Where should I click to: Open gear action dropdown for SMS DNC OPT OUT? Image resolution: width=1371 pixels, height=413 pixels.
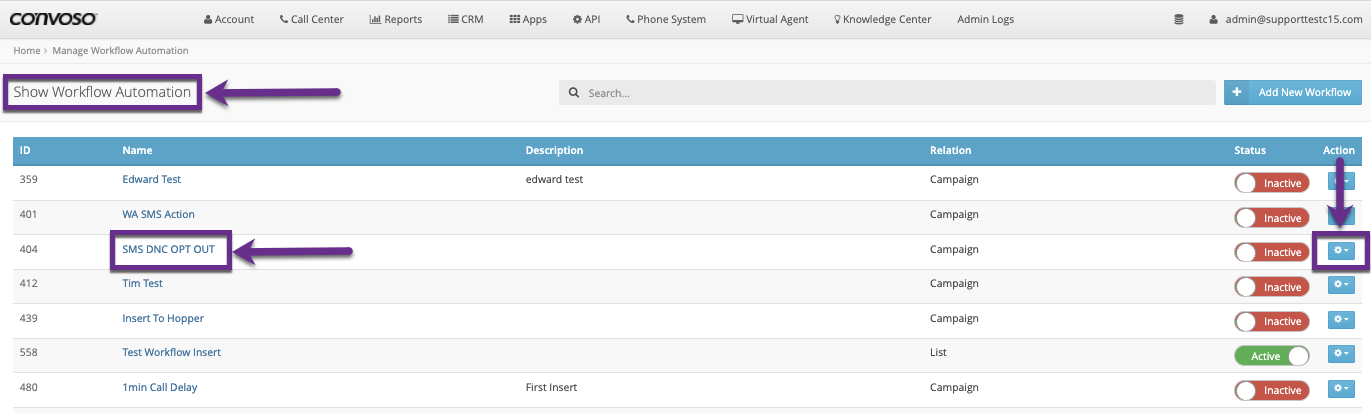(1341, 250)
